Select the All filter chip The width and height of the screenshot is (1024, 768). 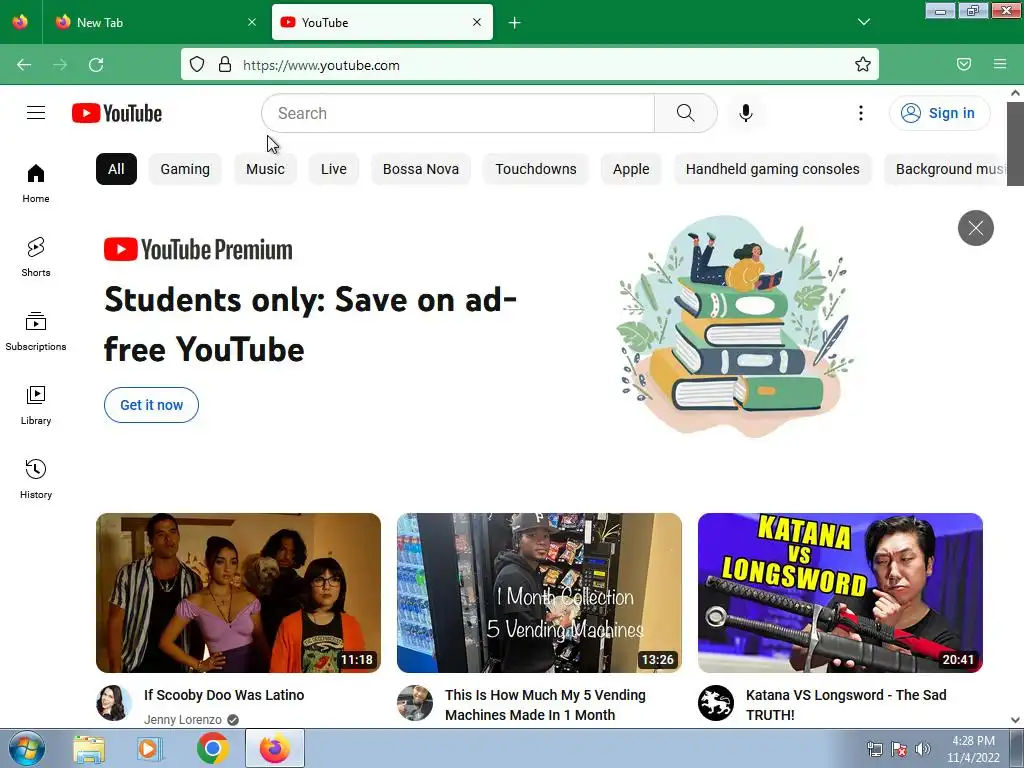tap(116, 169)
